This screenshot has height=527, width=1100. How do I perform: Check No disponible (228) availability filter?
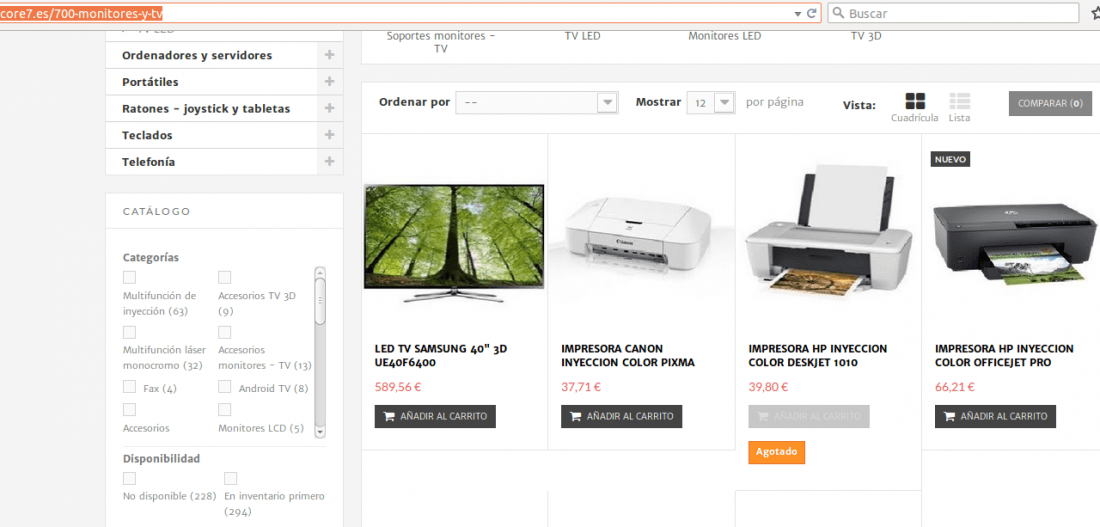point(129,479)
